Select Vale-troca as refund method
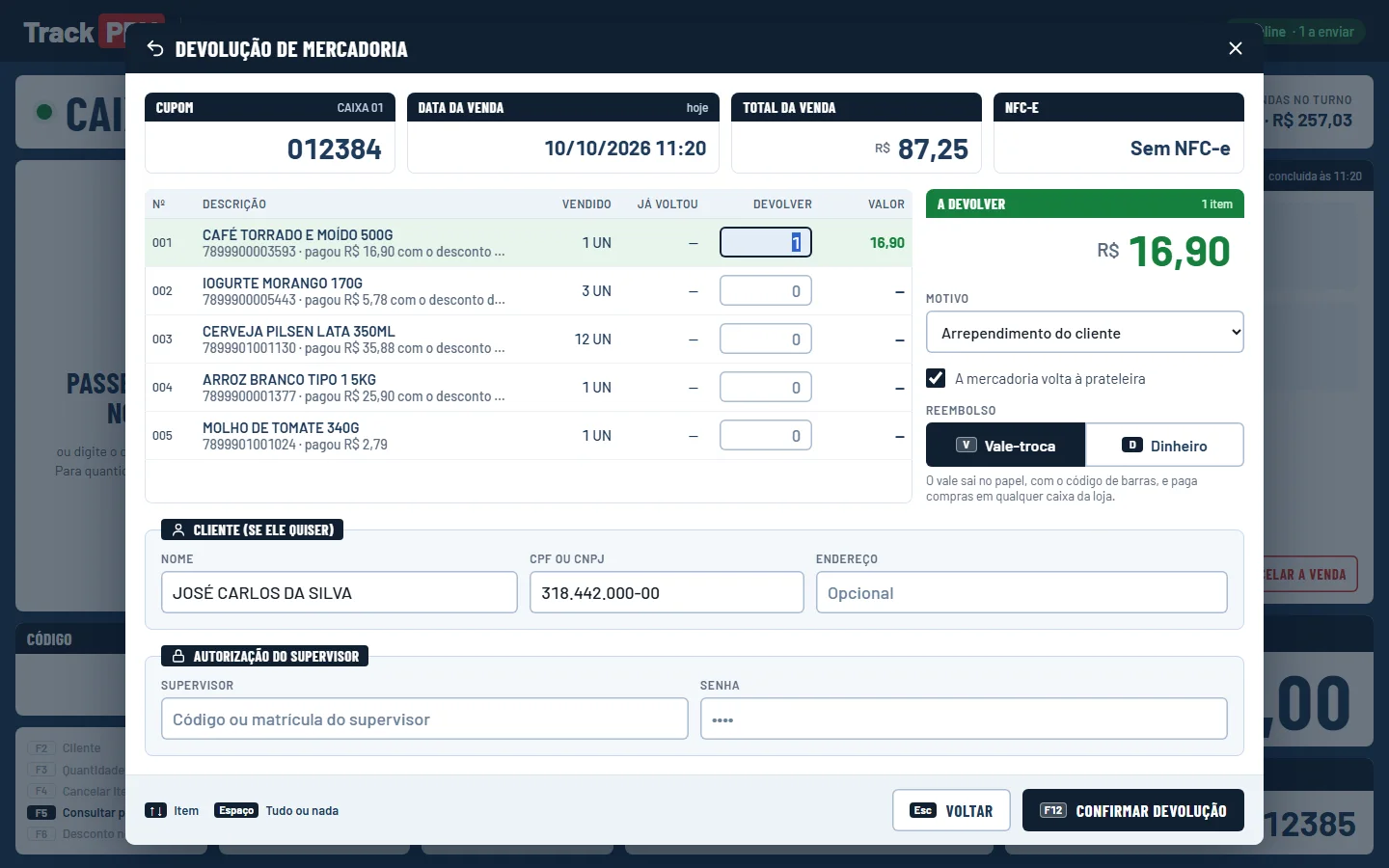1389x868 pixels. coord(1005,445)
